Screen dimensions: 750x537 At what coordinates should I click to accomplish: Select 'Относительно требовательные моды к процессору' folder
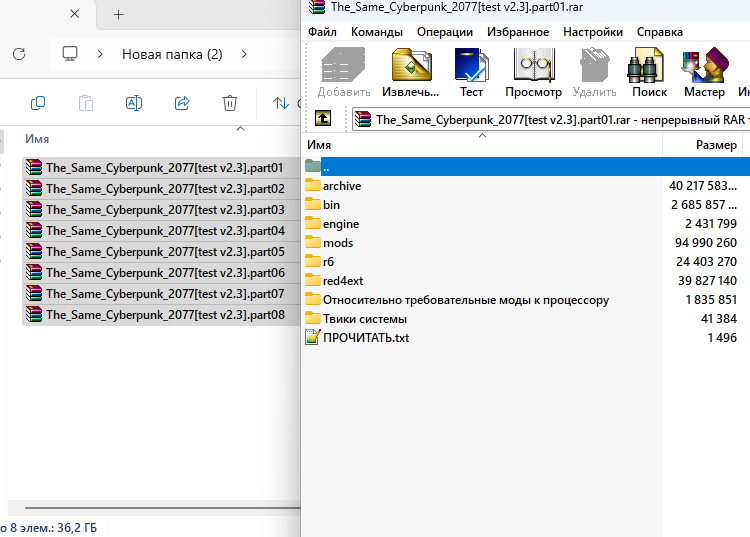pyautogui.click(x=466, y=300)
